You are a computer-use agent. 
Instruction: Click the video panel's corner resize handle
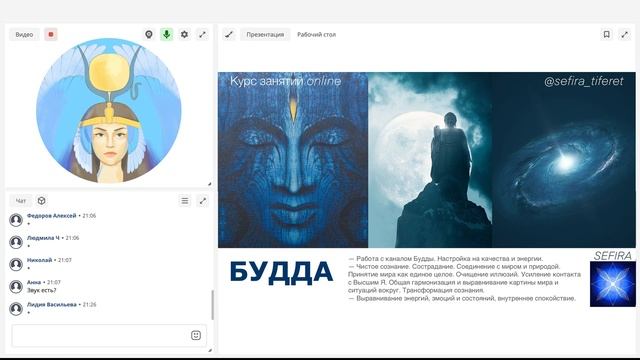pos(209,184)
